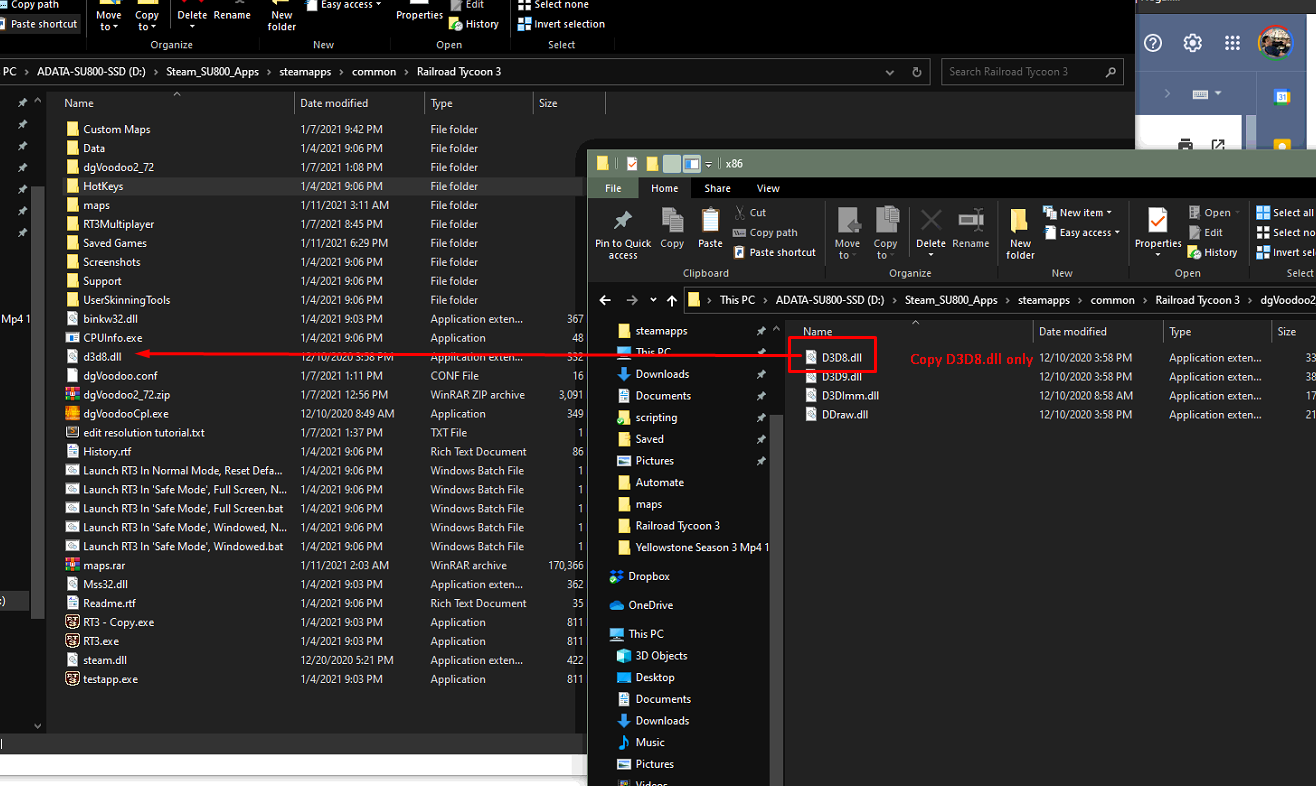Open History in the x86 window ribbon
Screen dimensions: 1316x786
point(1213,252)
